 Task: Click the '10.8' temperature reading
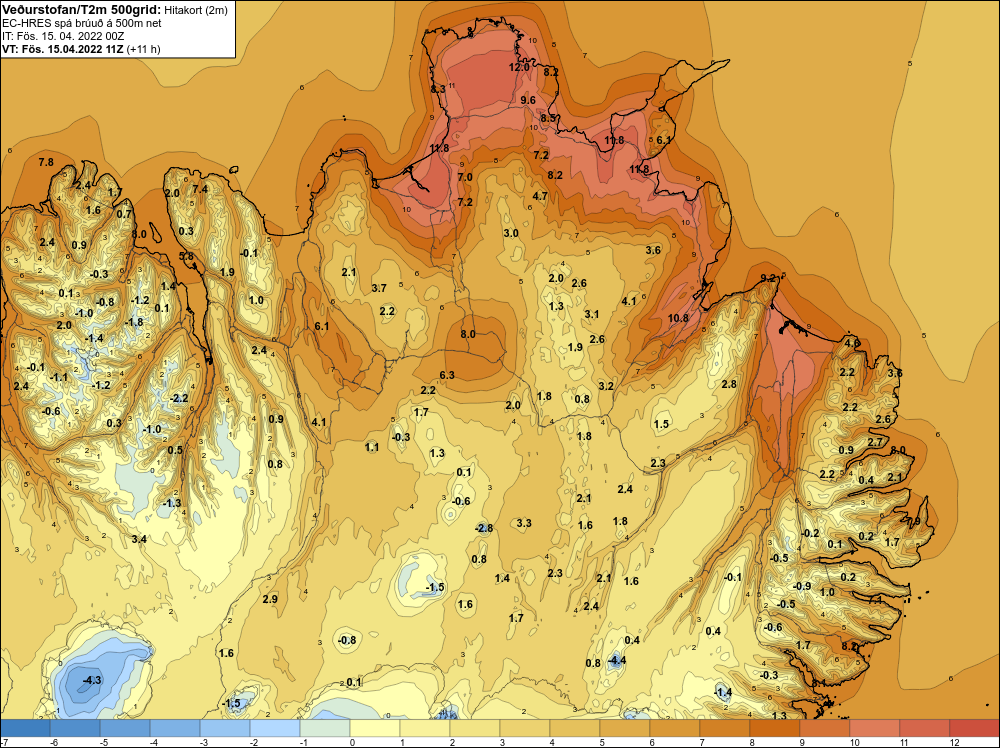pos(679,318)
